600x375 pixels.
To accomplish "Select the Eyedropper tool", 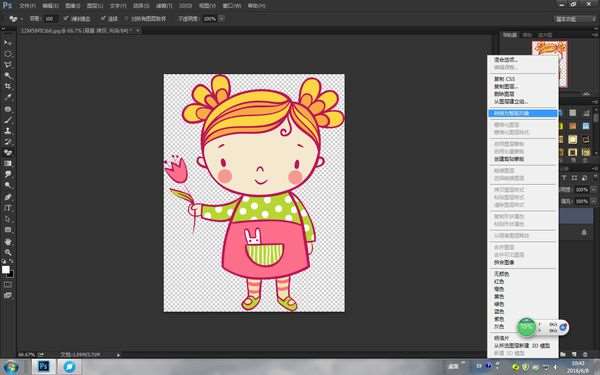I will point(8,98).
